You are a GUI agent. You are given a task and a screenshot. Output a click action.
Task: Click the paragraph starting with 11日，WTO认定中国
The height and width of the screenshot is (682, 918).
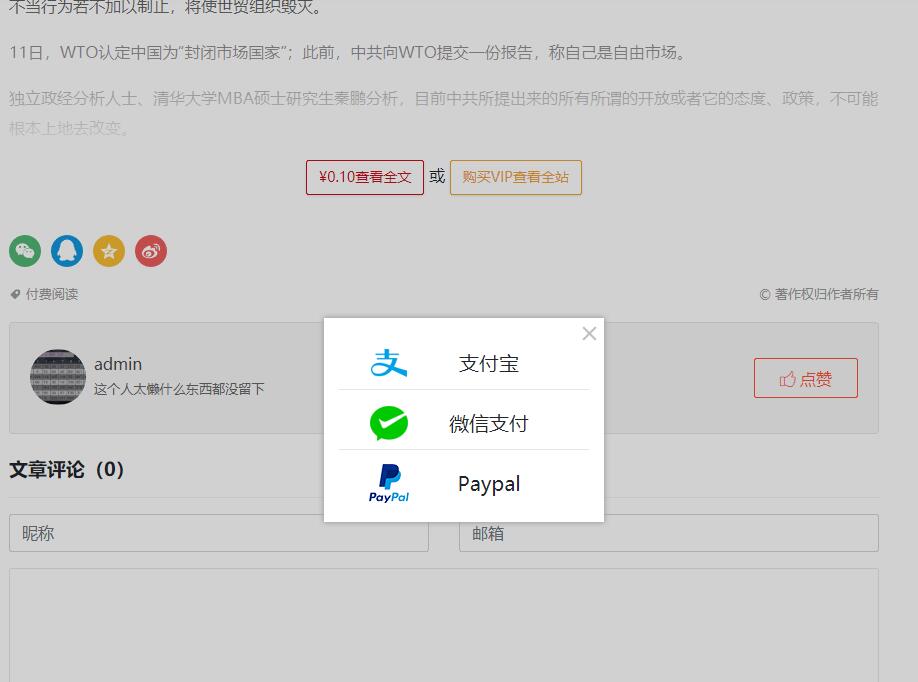348,53
